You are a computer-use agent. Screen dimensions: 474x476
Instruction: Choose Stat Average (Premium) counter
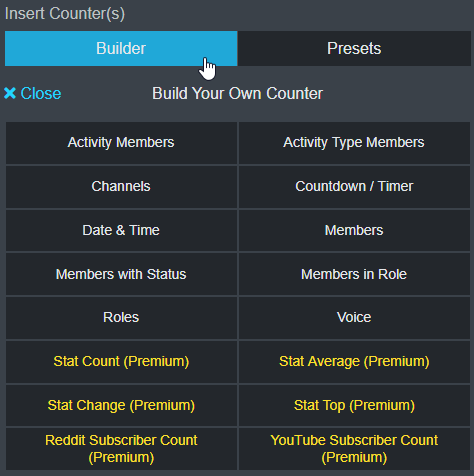354,362
